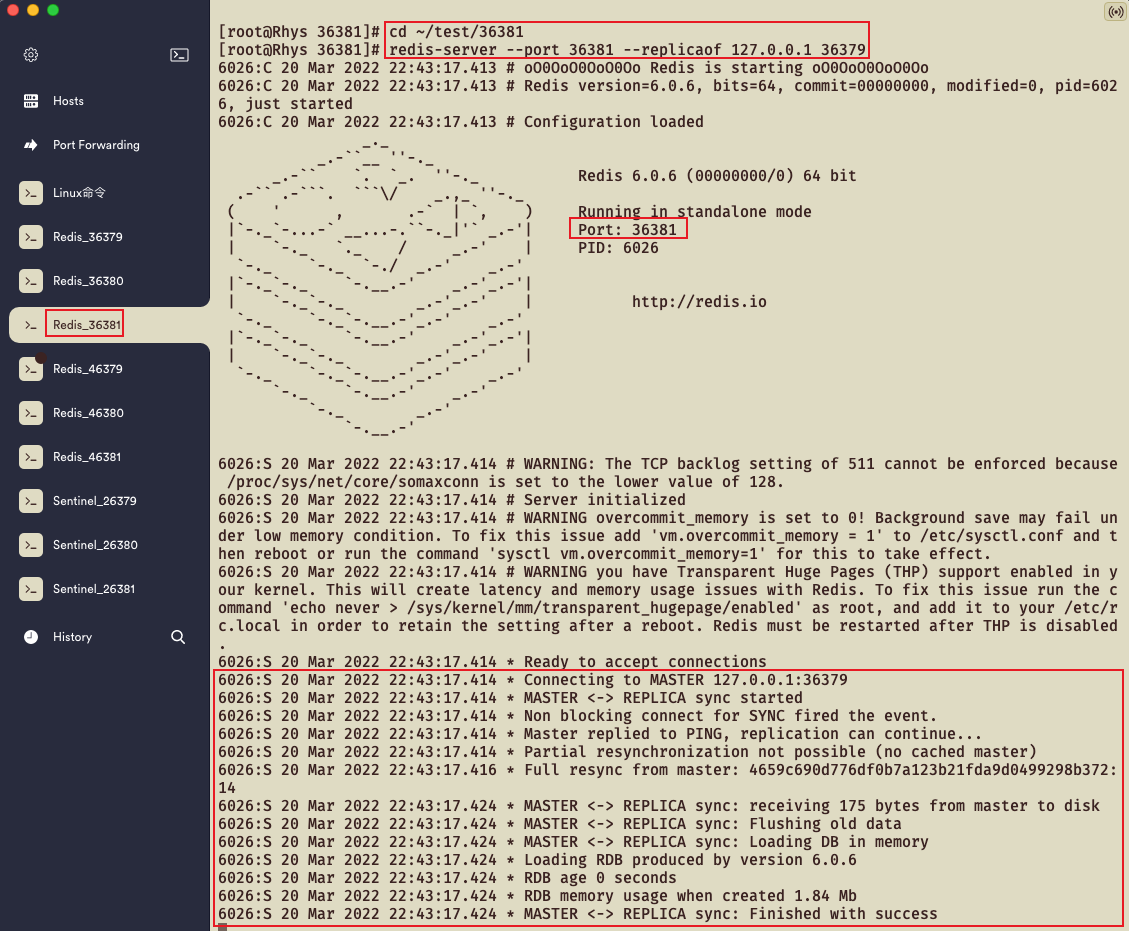Click 'RDB memory usage when created 1.84 Mb' line
This screenshot has height=931, width=1129.
tap(537, 896)
